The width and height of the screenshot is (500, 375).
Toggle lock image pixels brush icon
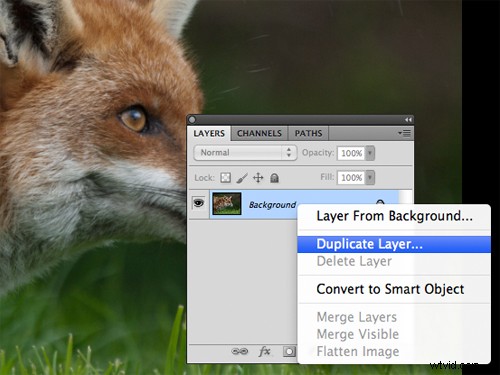coord(242,178)
